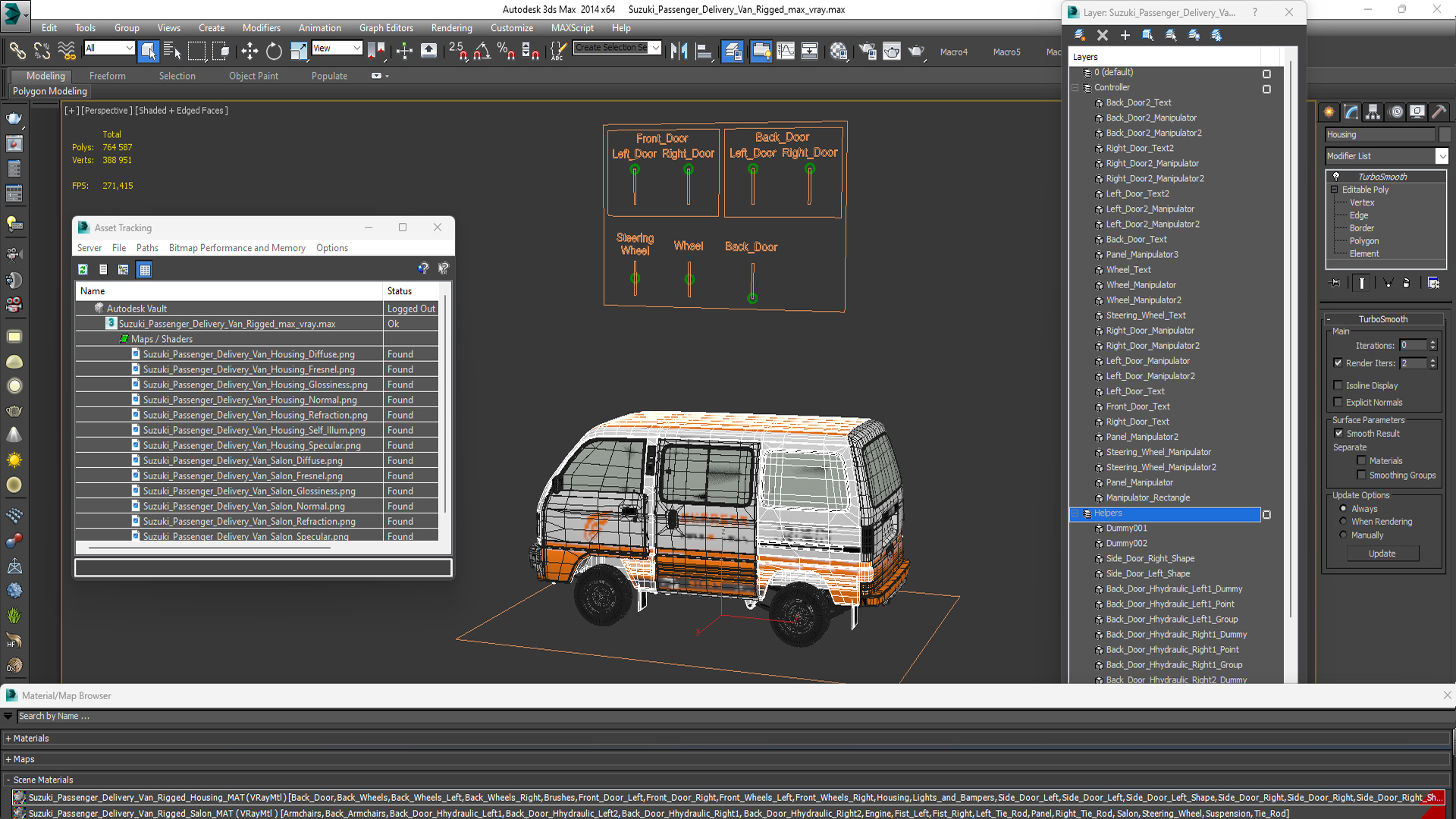Collapse the Helpers layer tree
The width and height of the screenshot is (1456, 819).
point(1075,513)
